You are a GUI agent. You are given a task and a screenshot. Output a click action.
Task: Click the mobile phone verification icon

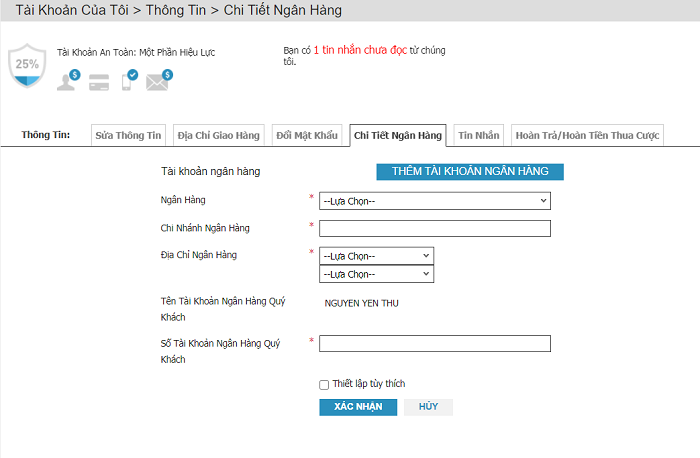tap(129, 81)
